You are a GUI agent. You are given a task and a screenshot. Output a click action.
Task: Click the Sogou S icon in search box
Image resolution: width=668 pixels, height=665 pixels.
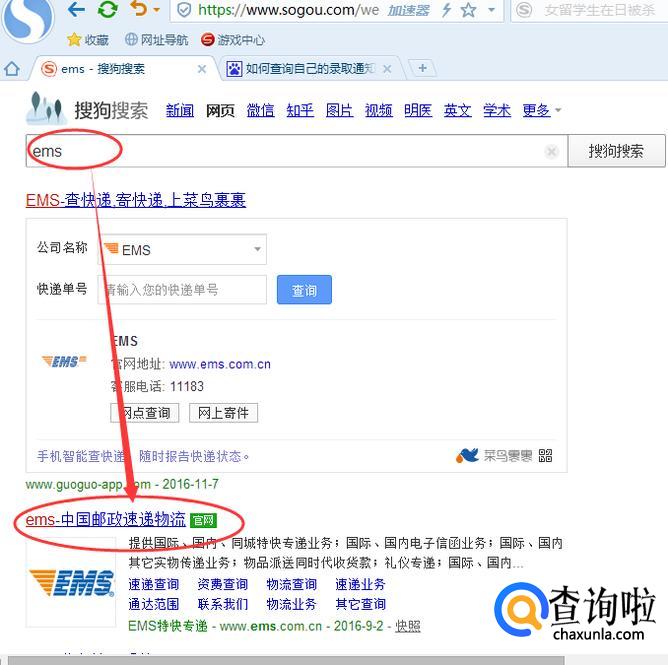pos(524,10)
